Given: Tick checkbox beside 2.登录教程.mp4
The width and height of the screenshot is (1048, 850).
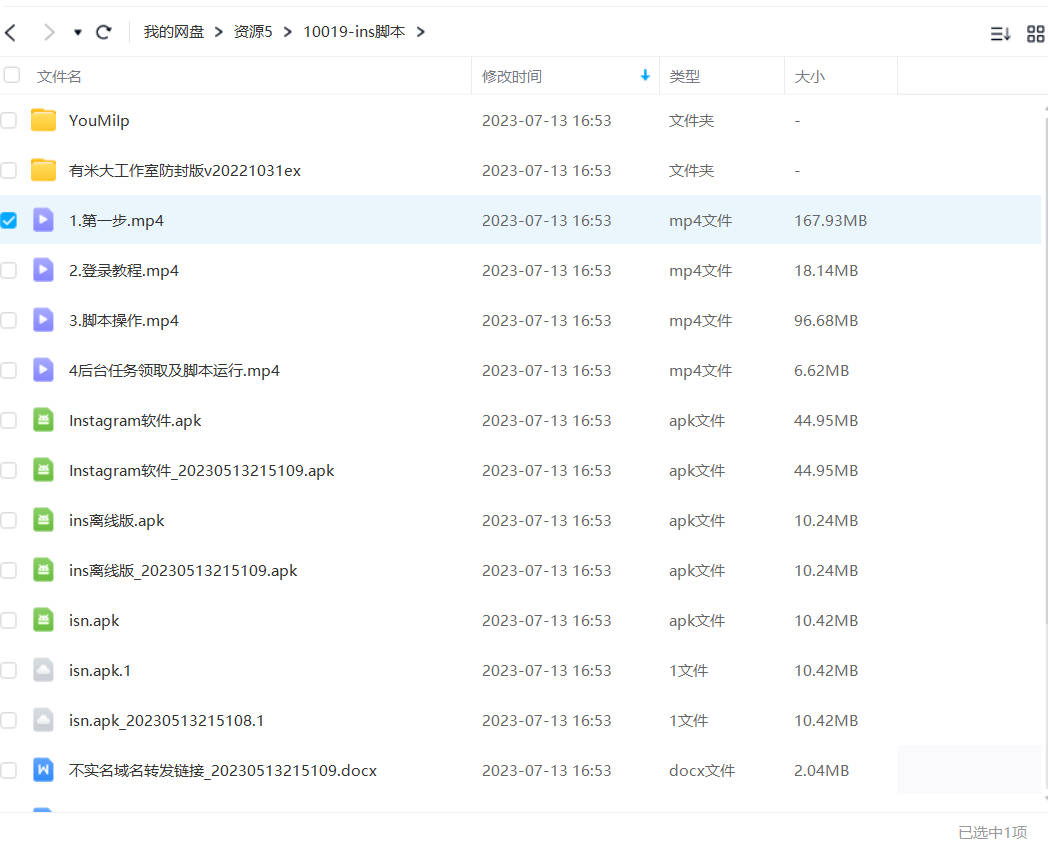Looking at the screenshot, I should [9, 271].
